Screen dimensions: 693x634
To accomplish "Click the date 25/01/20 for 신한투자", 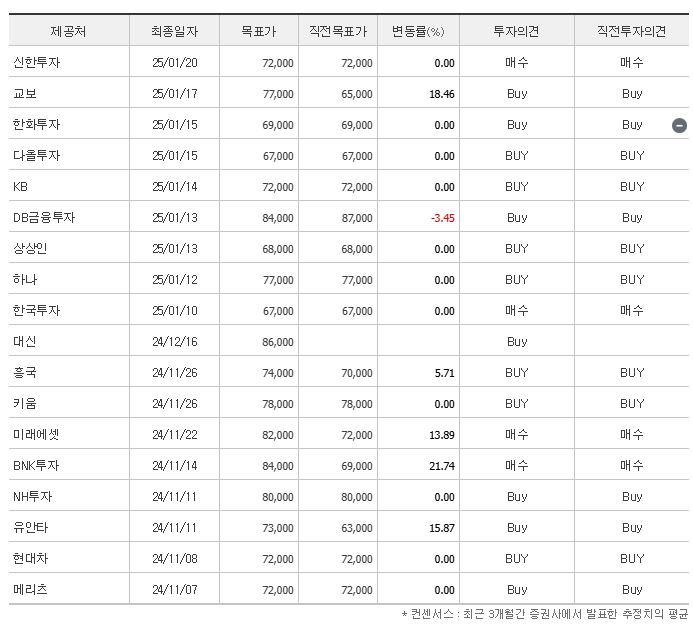I will point(175,63).
